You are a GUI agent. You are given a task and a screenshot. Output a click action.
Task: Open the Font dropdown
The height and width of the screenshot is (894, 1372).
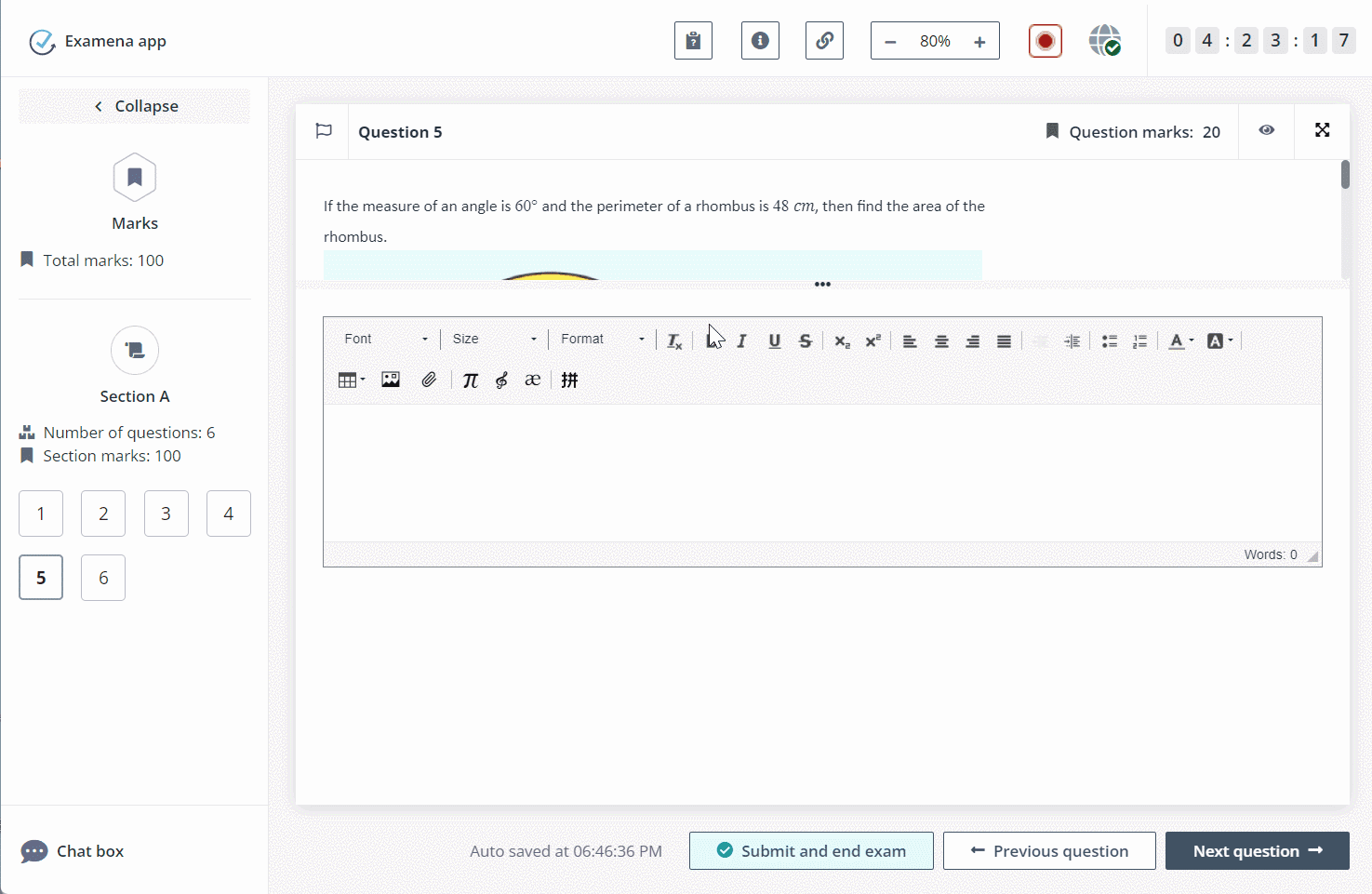coord(385,340)
